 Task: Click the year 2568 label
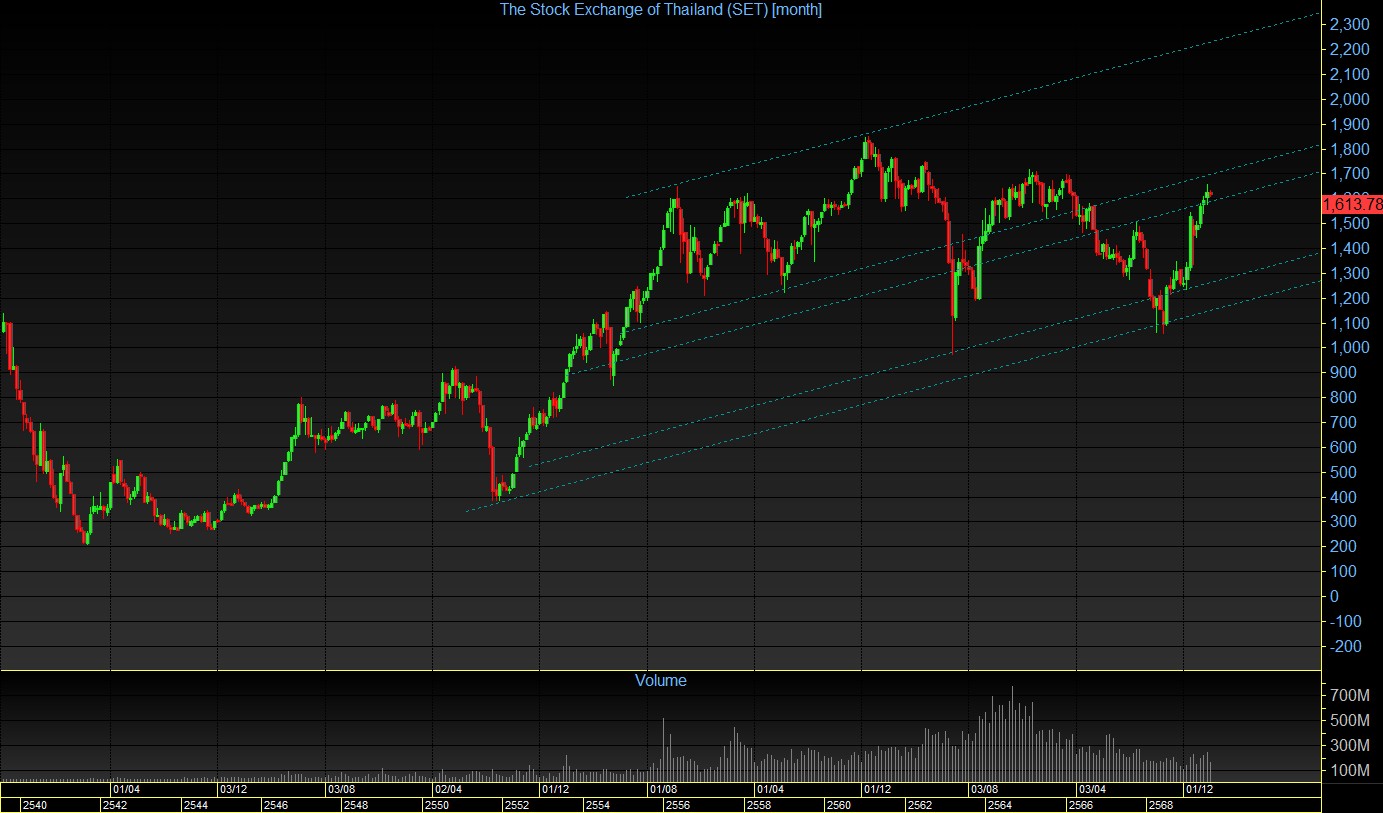tap(1160, 805)
